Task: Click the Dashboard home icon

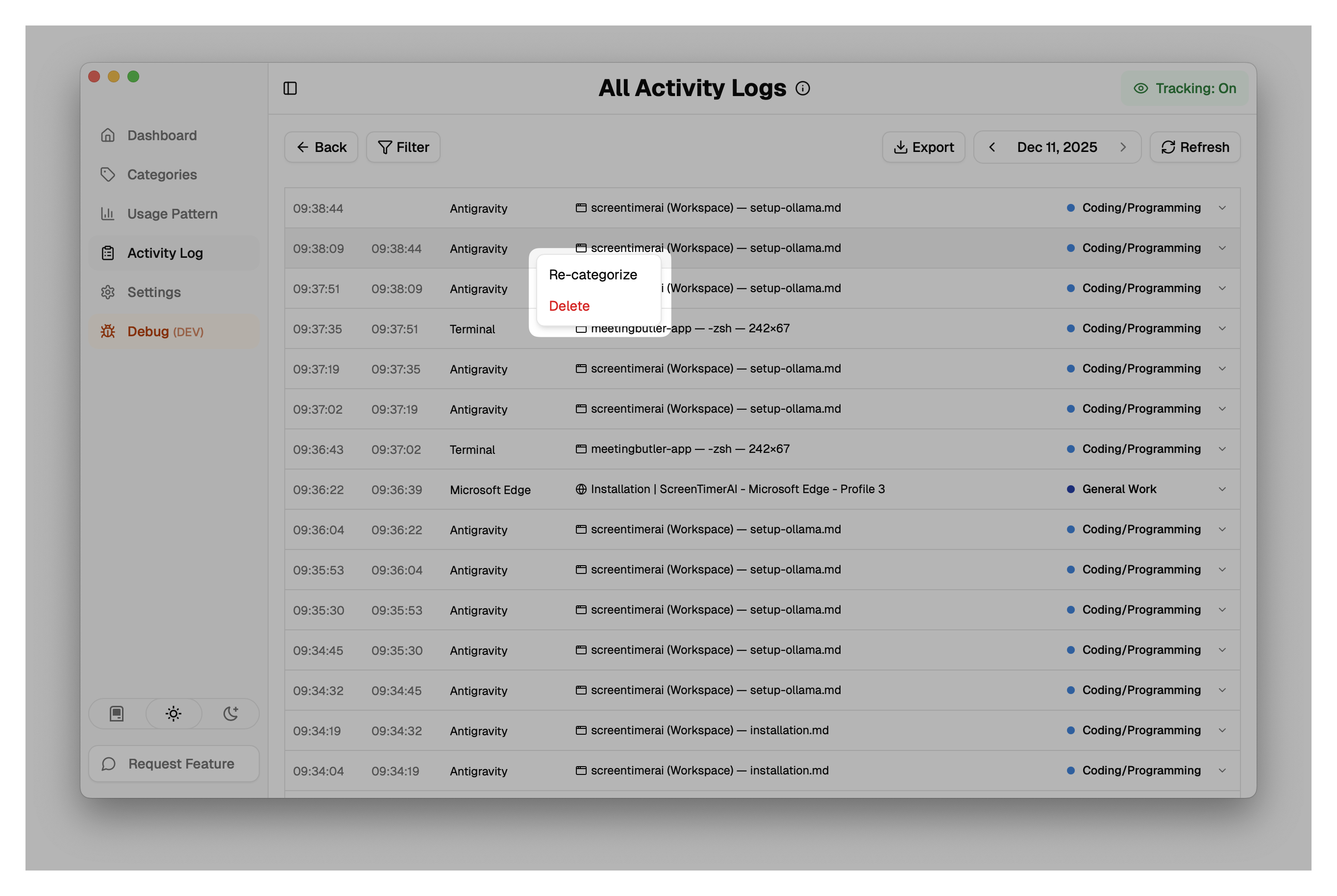Action: [108, 135]
